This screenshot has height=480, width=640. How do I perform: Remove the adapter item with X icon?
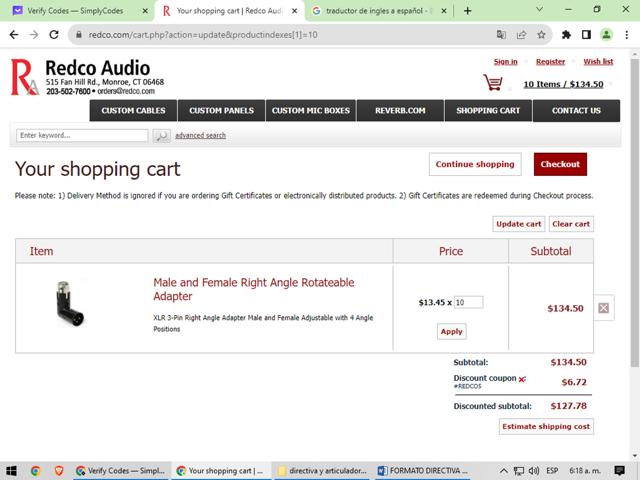pos(603,308)
